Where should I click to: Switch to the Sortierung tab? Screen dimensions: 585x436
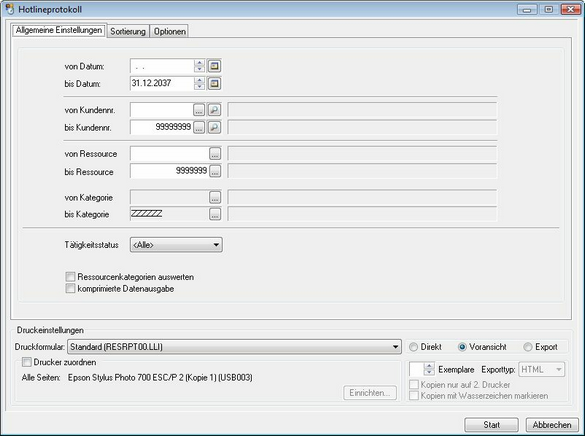[x=128, y=31]
